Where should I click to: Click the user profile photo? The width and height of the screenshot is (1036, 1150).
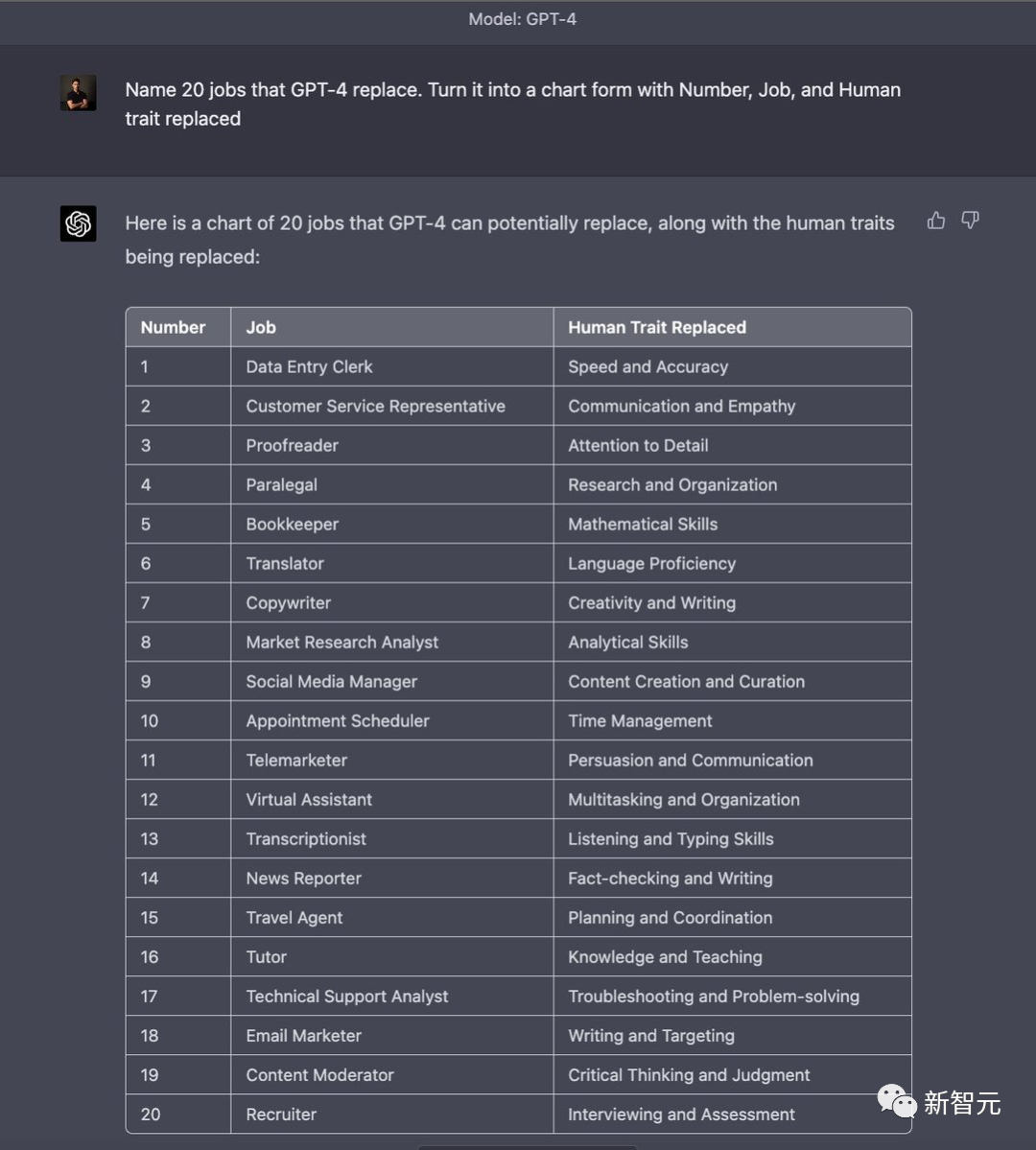click(79, 93)
